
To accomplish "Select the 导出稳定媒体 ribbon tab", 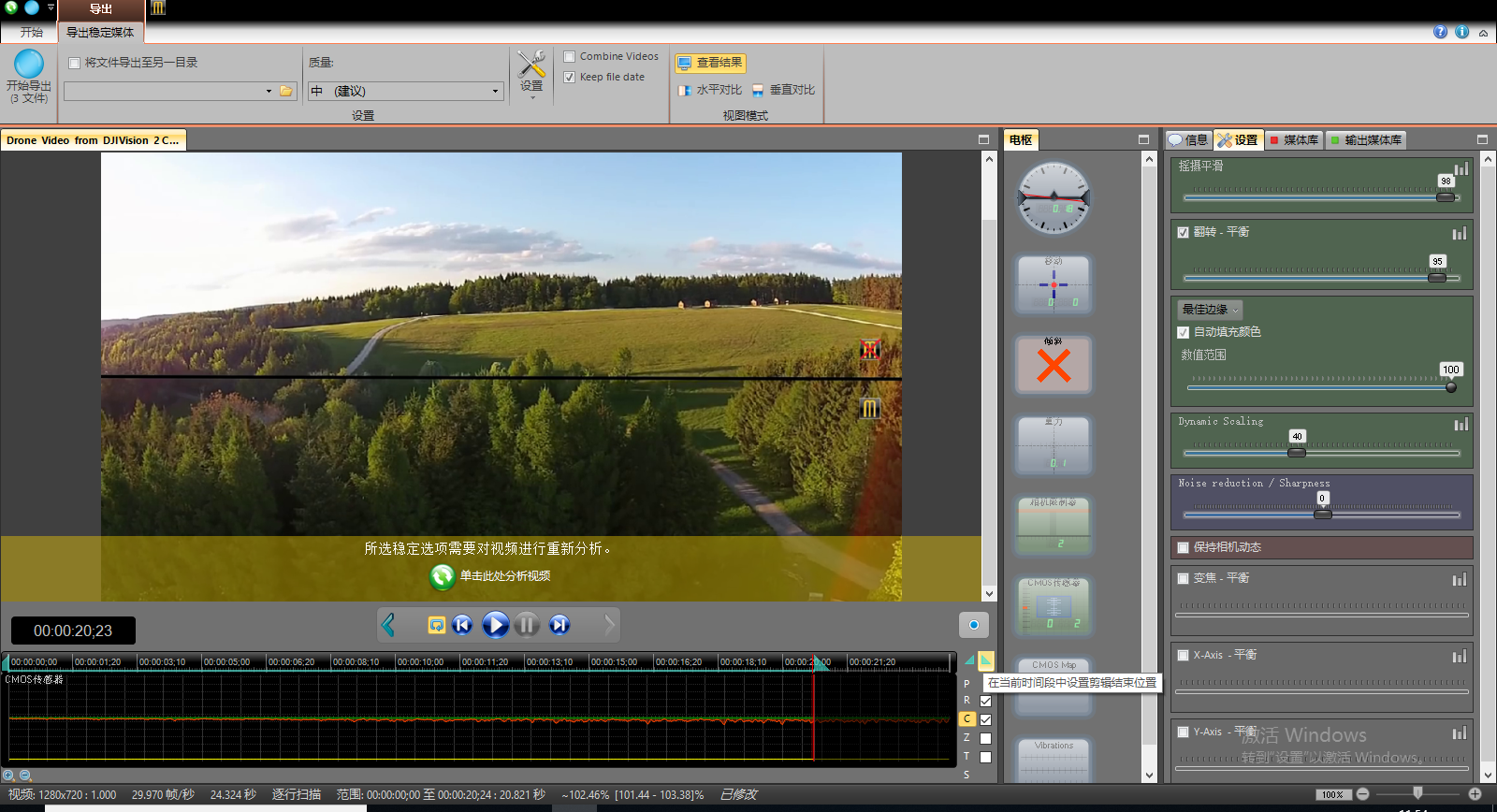I will [100, 33].
